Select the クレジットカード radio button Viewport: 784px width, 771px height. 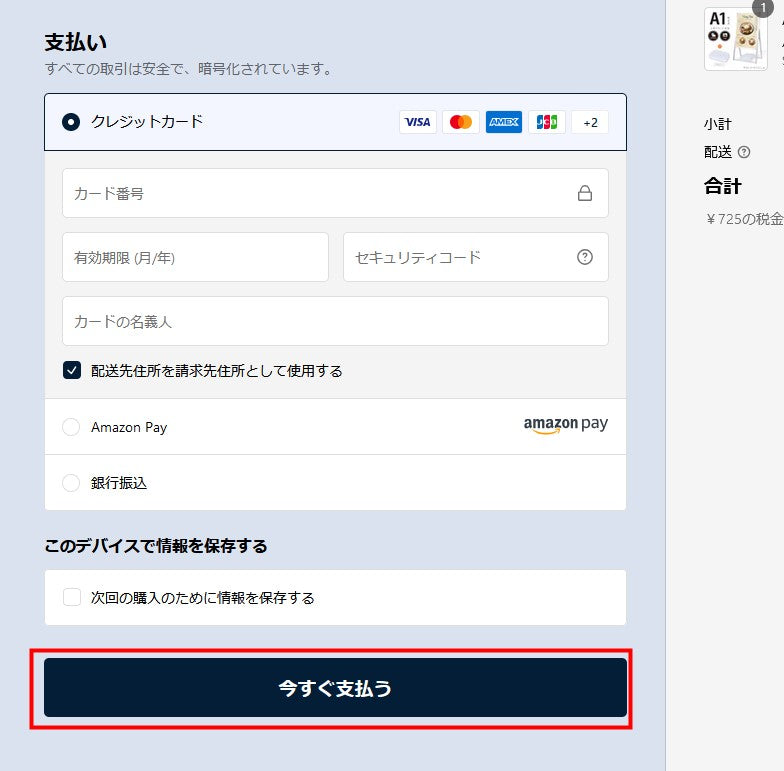tap(71, 122)
